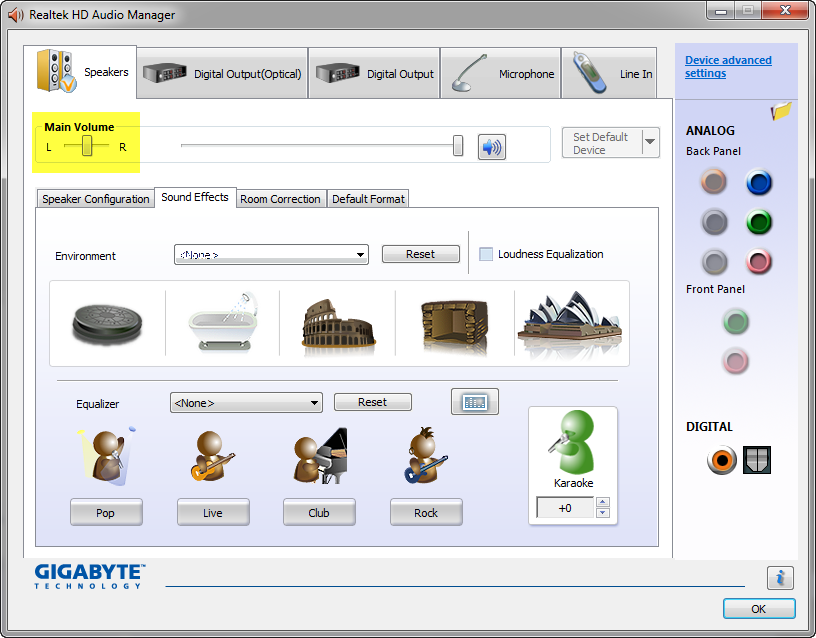Switch to the Line In tab
The height and width of the screenshot is (638, 816).
[x=609, y=73]
